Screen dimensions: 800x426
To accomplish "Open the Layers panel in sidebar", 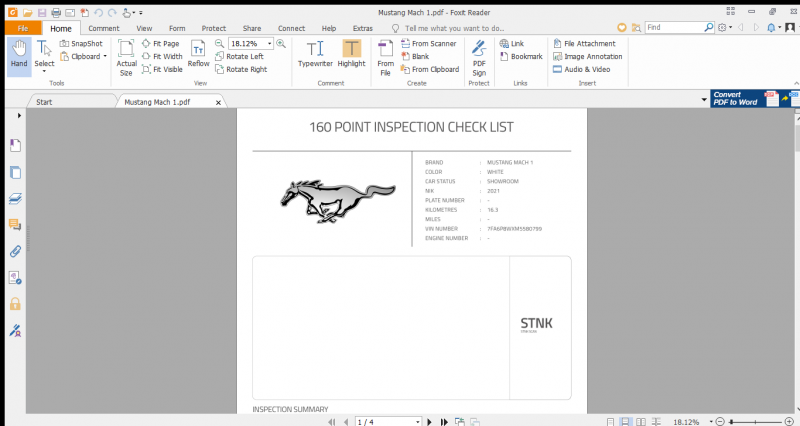I will 15,199.
